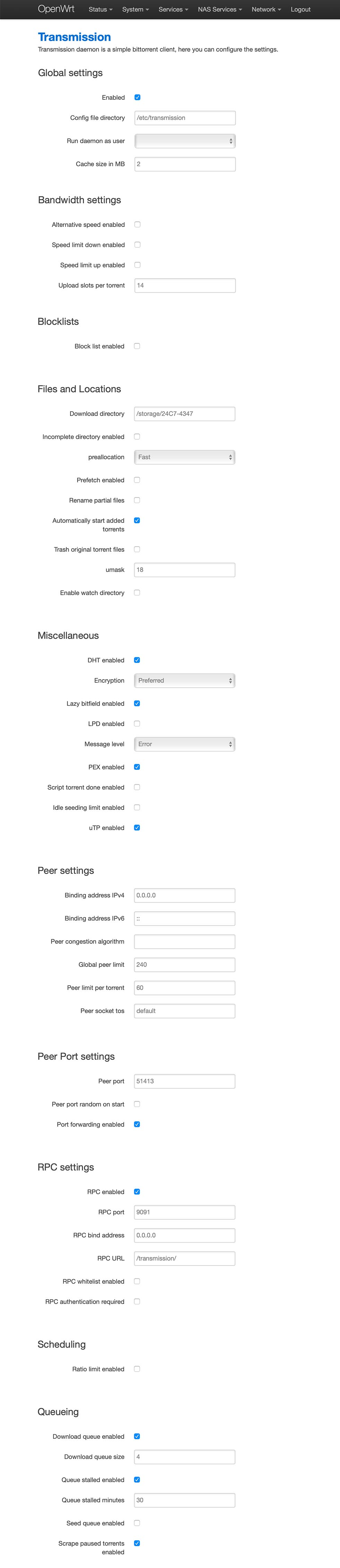Open the NAS Services menu

click(219, 10)
